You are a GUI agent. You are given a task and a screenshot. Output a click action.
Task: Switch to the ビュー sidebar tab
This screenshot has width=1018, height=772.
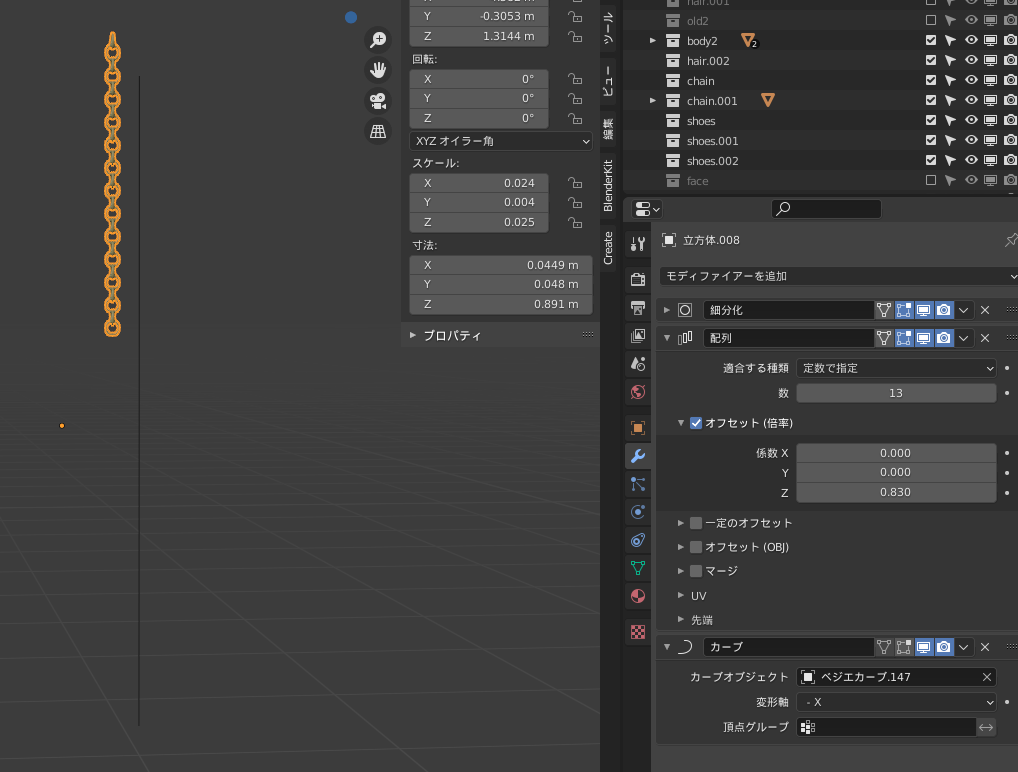(608, 81)
